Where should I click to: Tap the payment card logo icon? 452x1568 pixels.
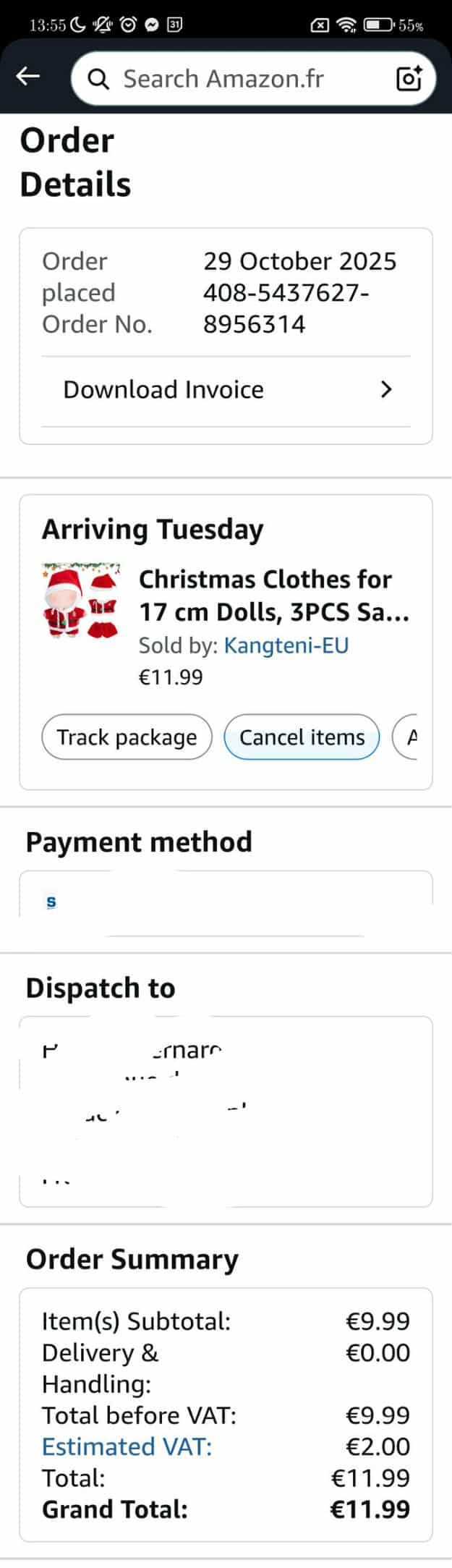(x=51, y=902)
